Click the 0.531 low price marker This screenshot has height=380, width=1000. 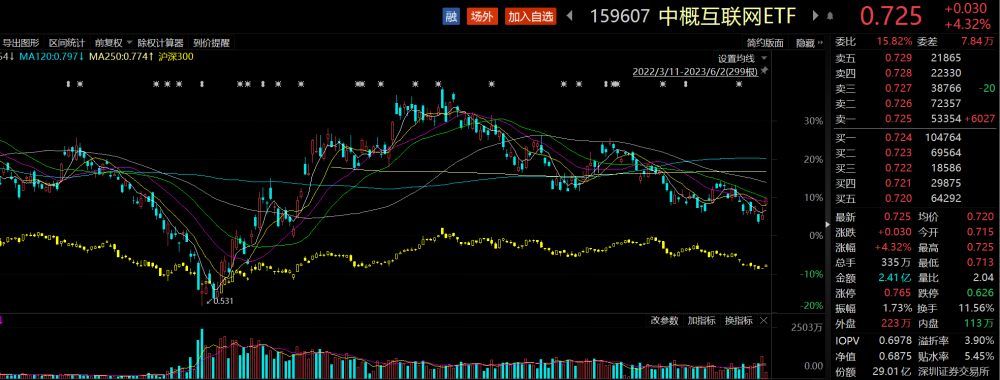click(x=224, y=301)
